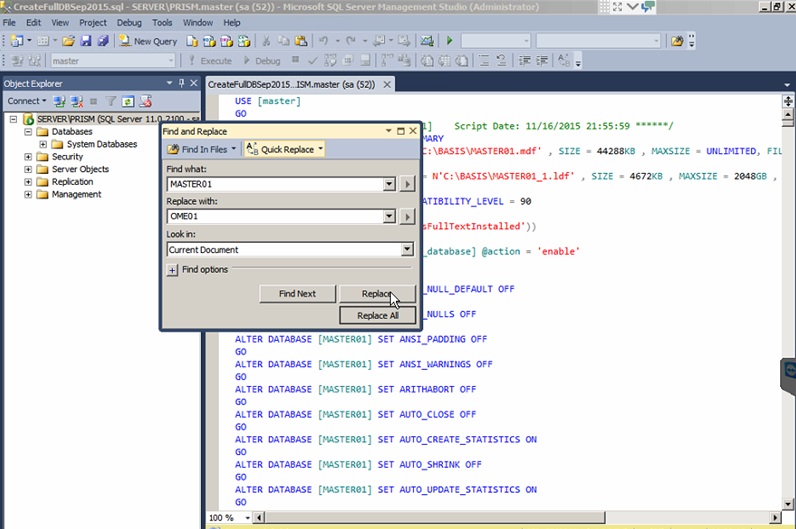Open the Replace with history dropdown
Image resolution: width=796 pixels, height=529 pixels.
(x=389, y=216)
